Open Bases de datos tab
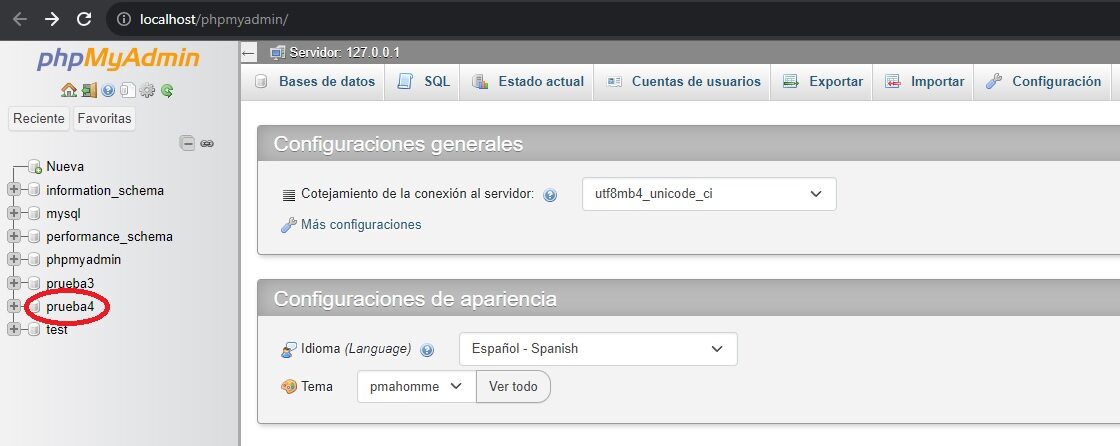Image resolution: width=1120 pixels, height=446 pixels. point(314,81)
